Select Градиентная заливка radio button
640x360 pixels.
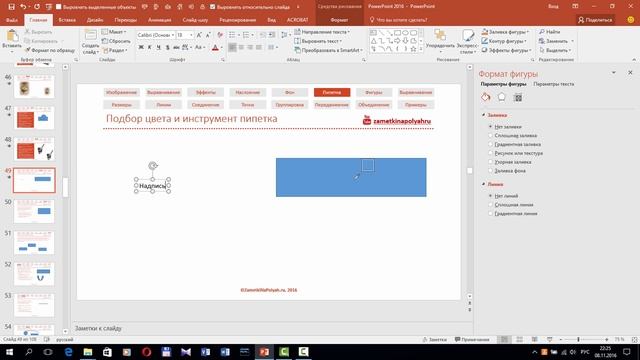[491, 144]
